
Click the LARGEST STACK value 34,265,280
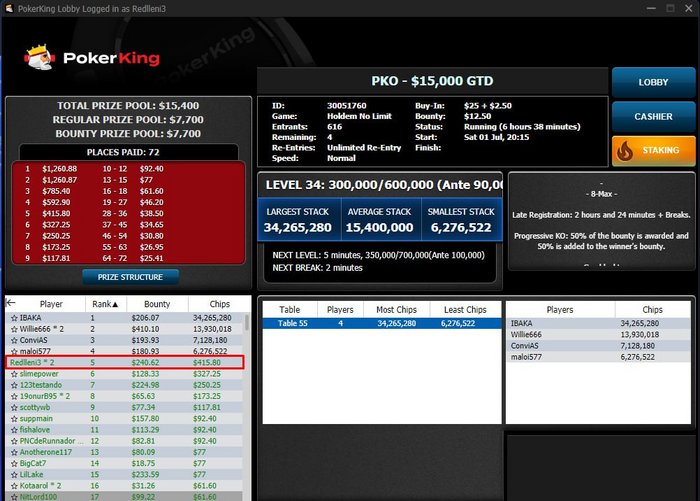click(x=298, y=228)
